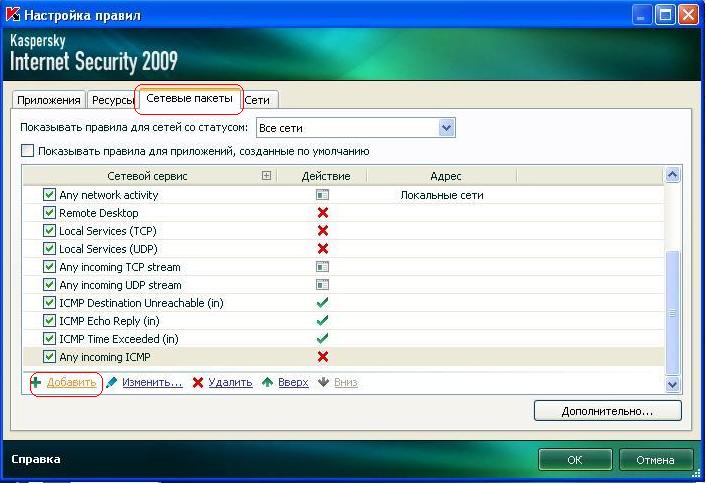Click the Локальные сети address cell
The height and width of the screenshot is (484, 706).
[442, 195]
